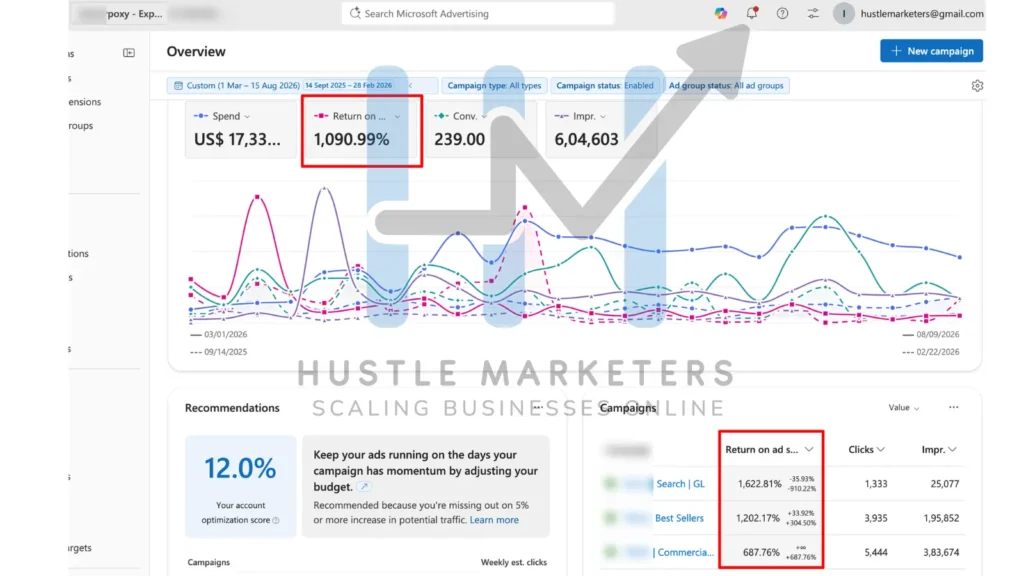Open Campaign type: All types filter
This screenshot has height=576, width=1024.
point(494,86)
